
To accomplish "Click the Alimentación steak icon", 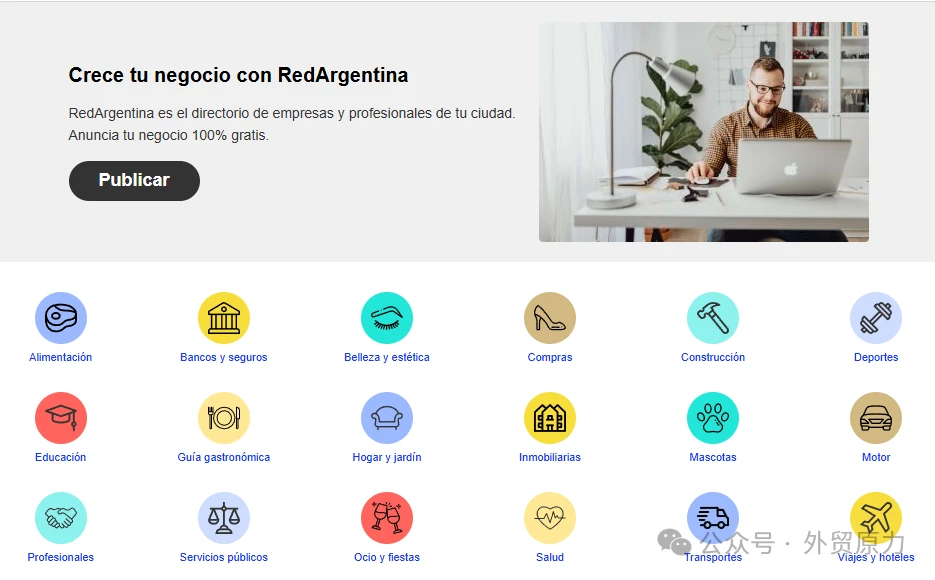I will tap(61, 318).
